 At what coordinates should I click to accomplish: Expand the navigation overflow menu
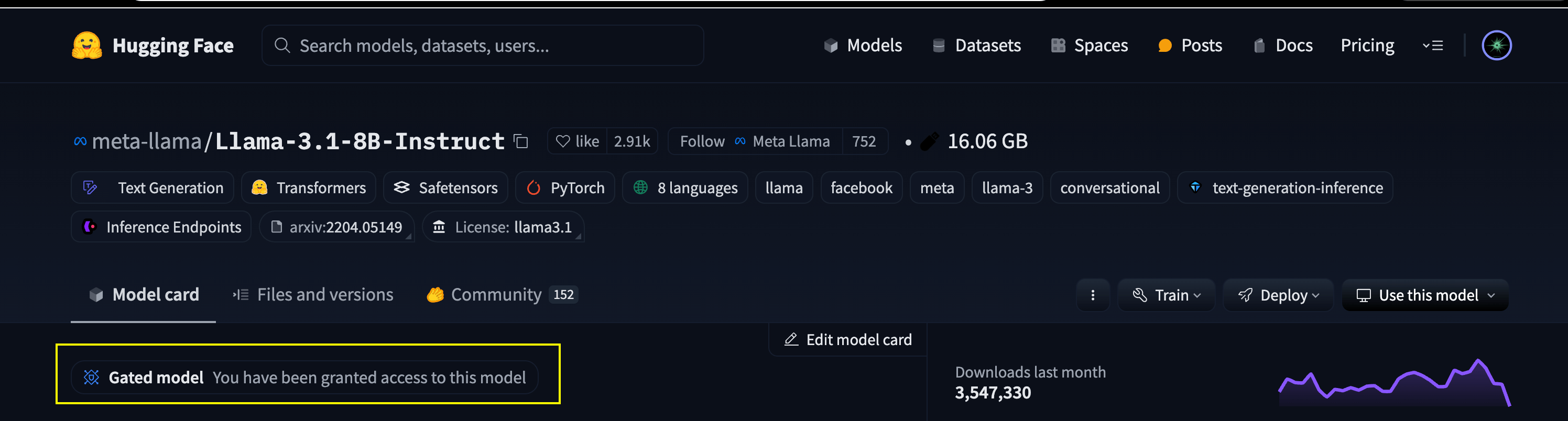click(x=1433, y=46)
